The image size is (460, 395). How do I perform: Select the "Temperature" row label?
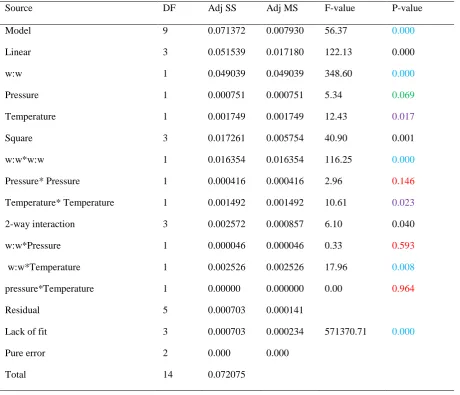coord(30,117)
